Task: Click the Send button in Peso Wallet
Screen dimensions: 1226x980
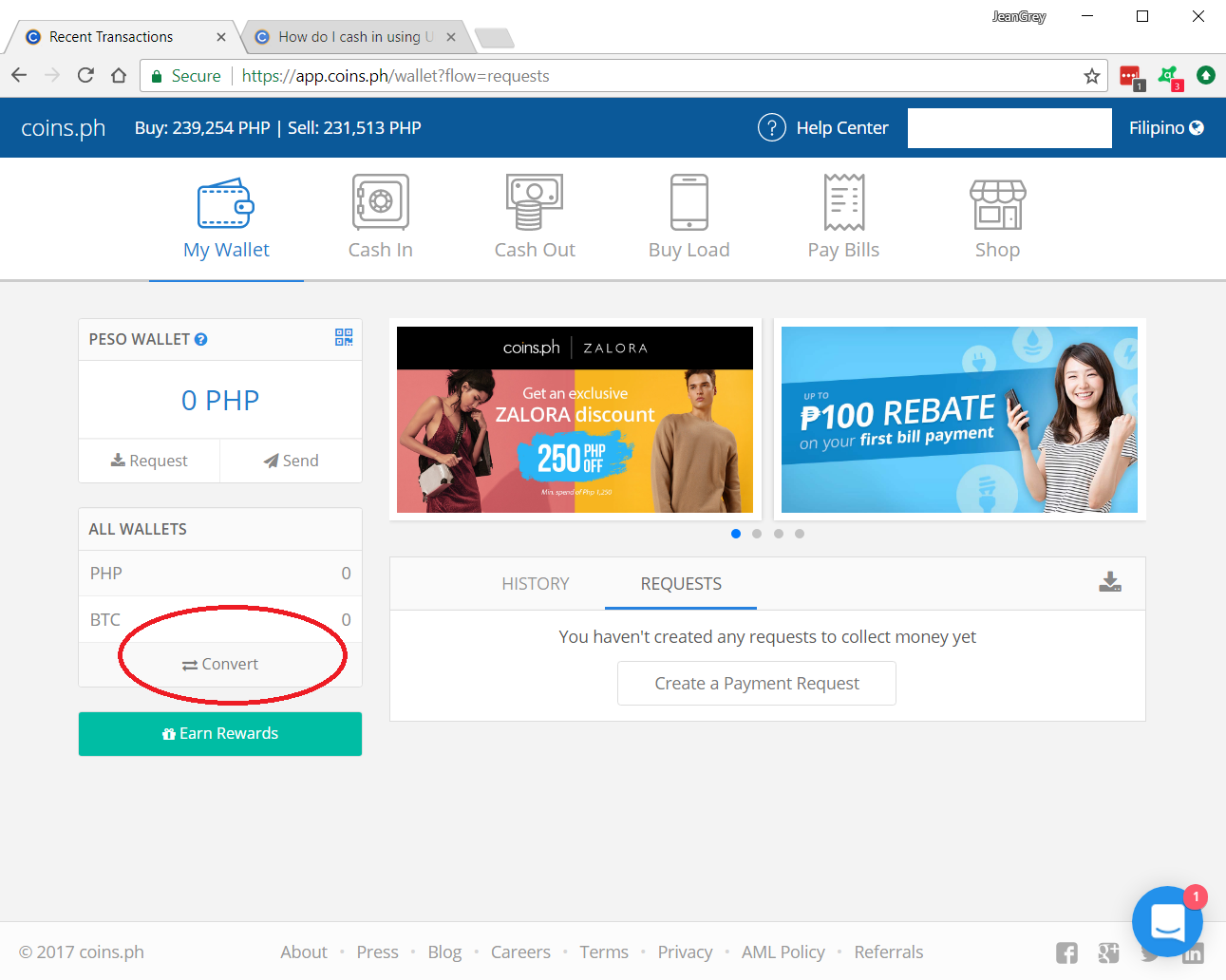Action: (292, 461)
